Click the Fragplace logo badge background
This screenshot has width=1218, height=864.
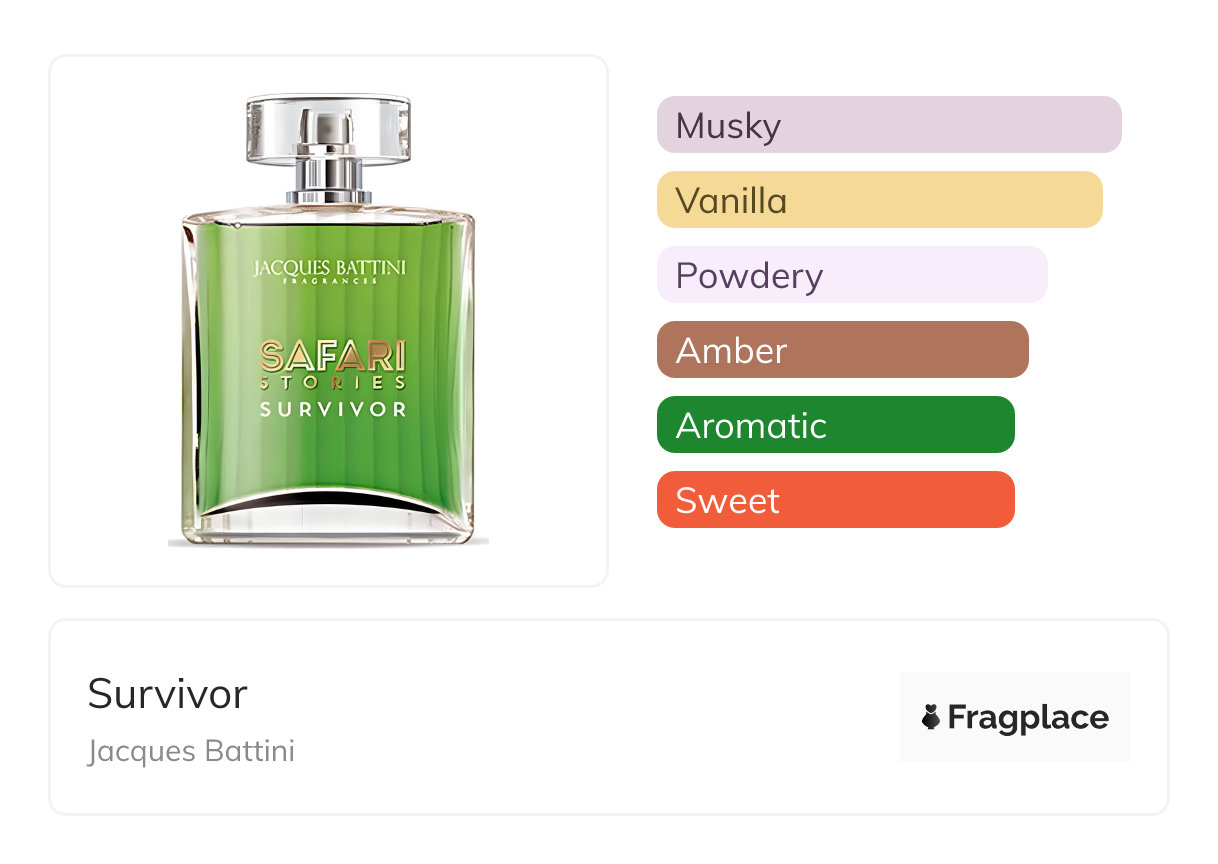click(1015, 717)
